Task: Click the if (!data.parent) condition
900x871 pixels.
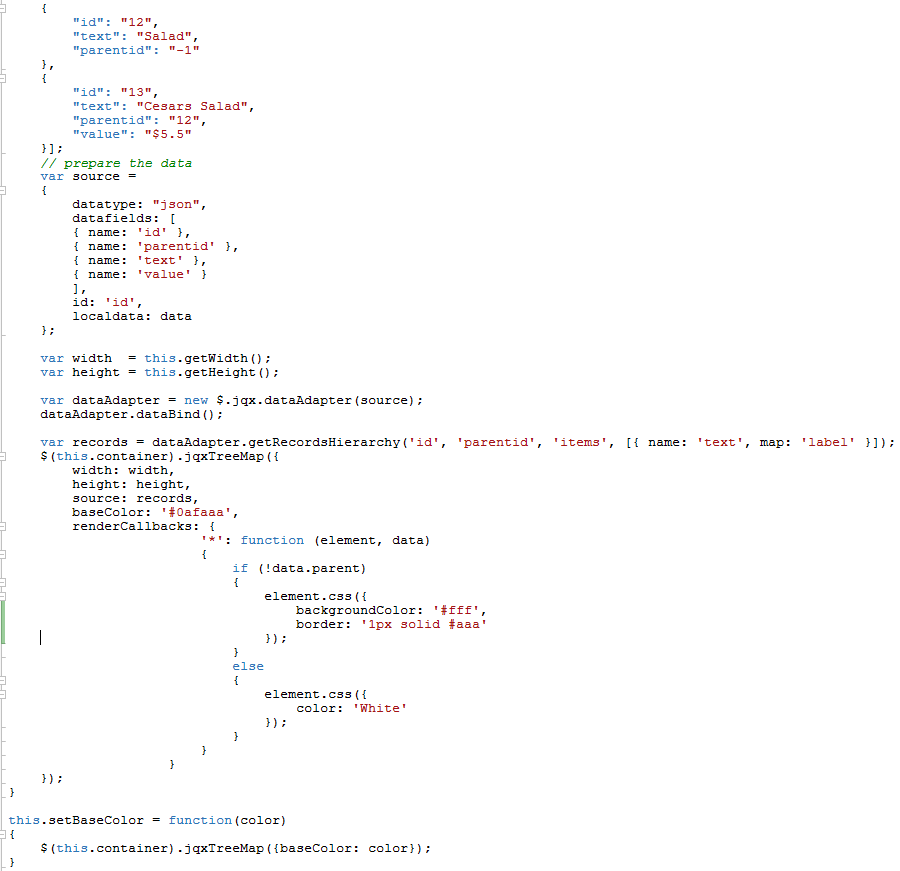Action: [x=299, y=568]
